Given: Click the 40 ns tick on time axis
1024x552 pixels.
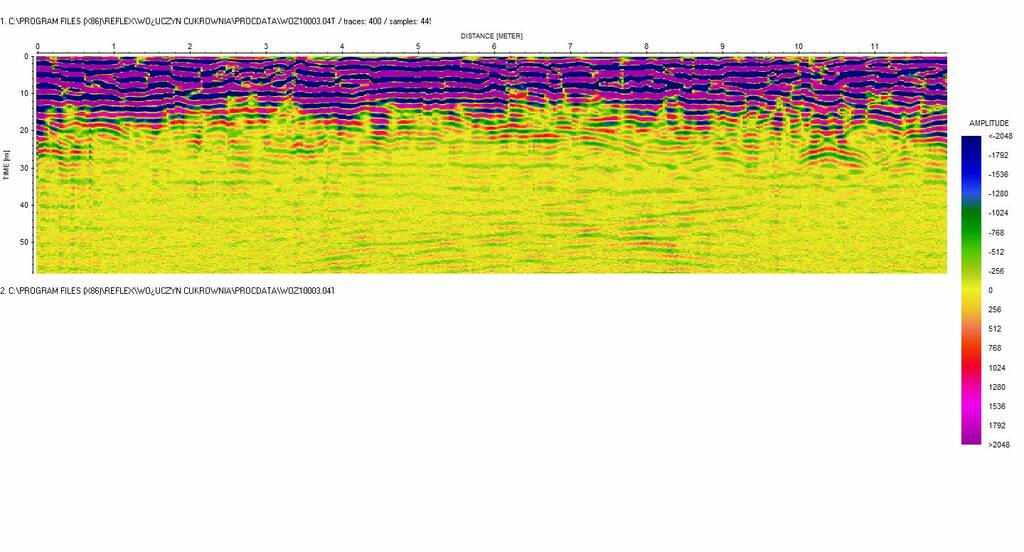Looking at the screenshot, I should pyautogui.click(x=25, y=205).
